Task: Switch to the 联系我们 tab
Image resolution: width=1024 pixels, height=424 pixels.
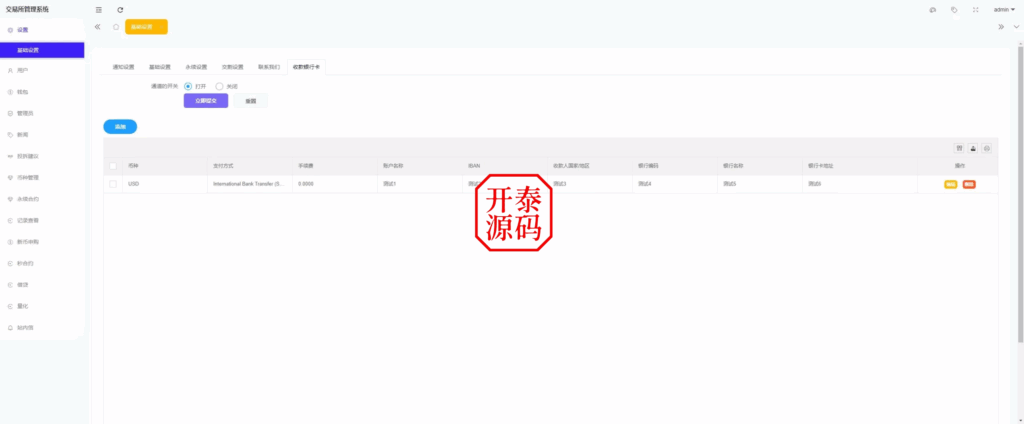Action: (x=269, y=67)
